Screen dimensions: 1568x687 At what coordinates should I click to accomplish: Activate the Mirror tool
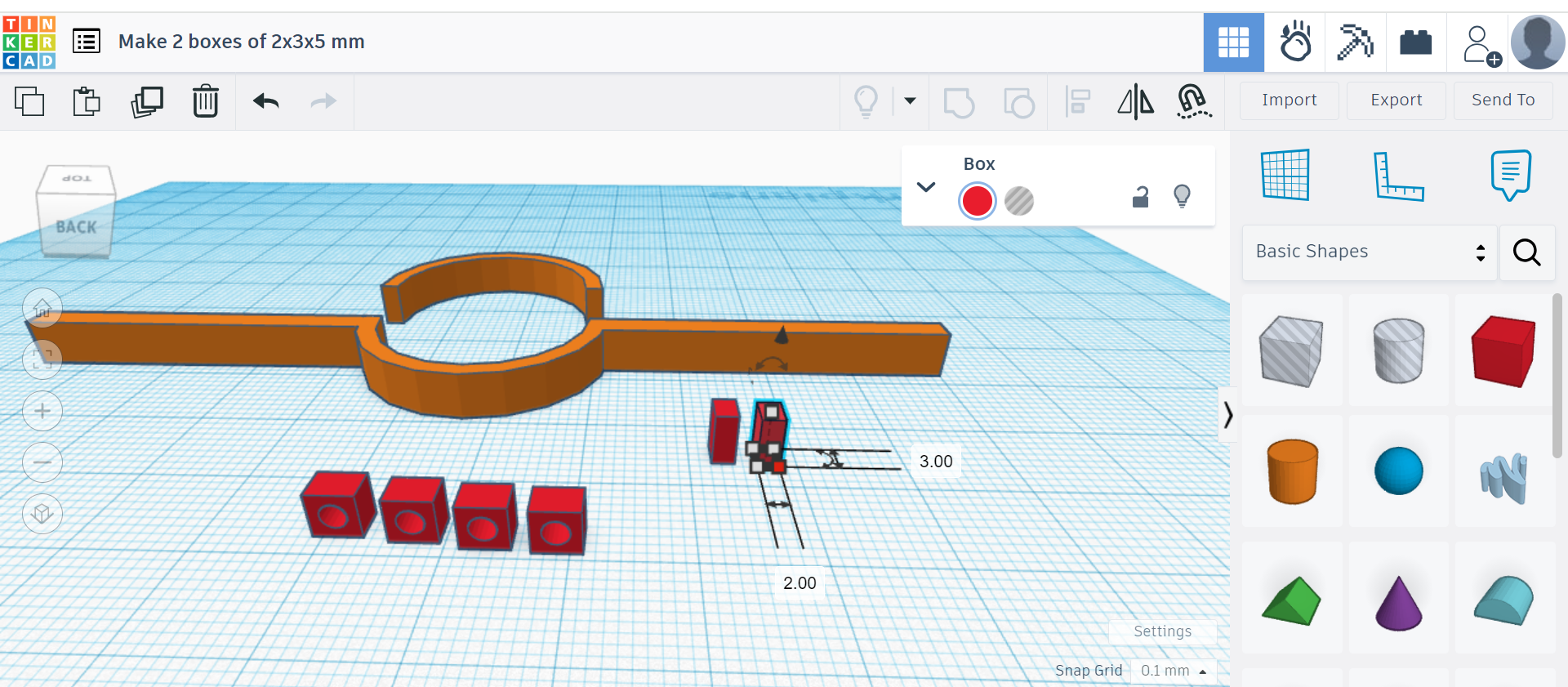(x=1136, y=102)
